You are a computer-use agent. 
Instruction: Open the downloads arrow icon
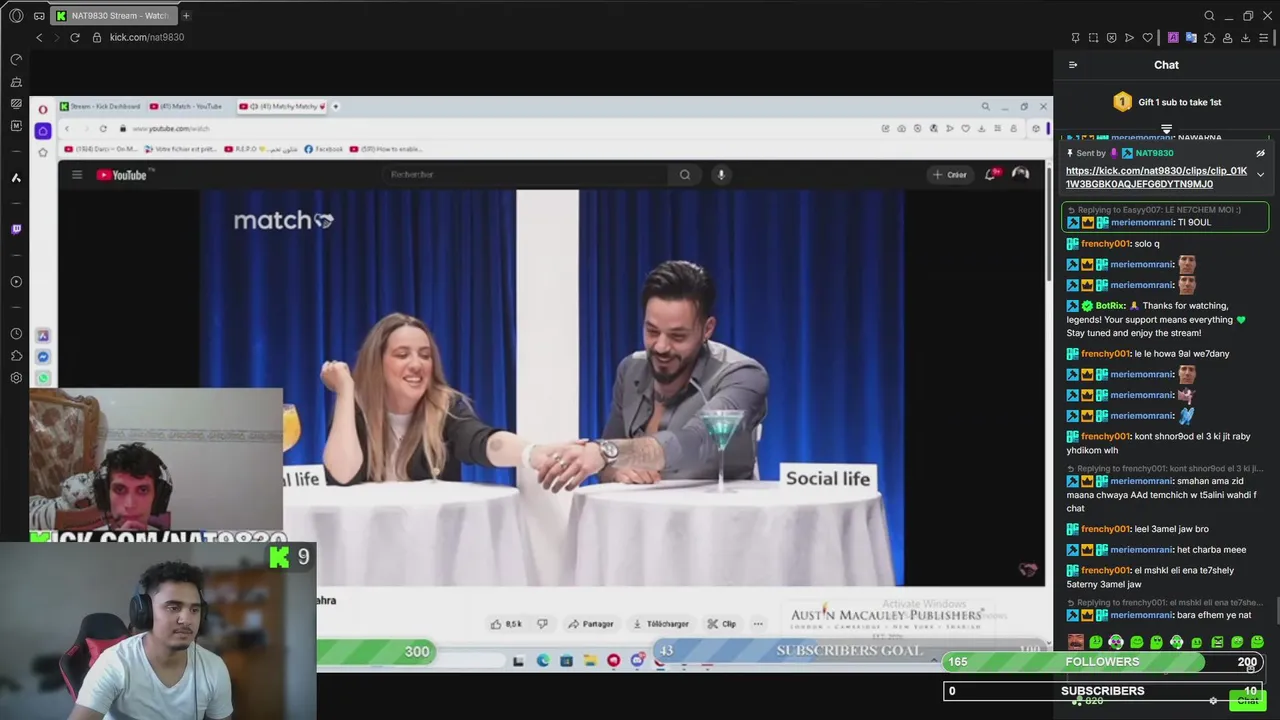pos(1245,38)
